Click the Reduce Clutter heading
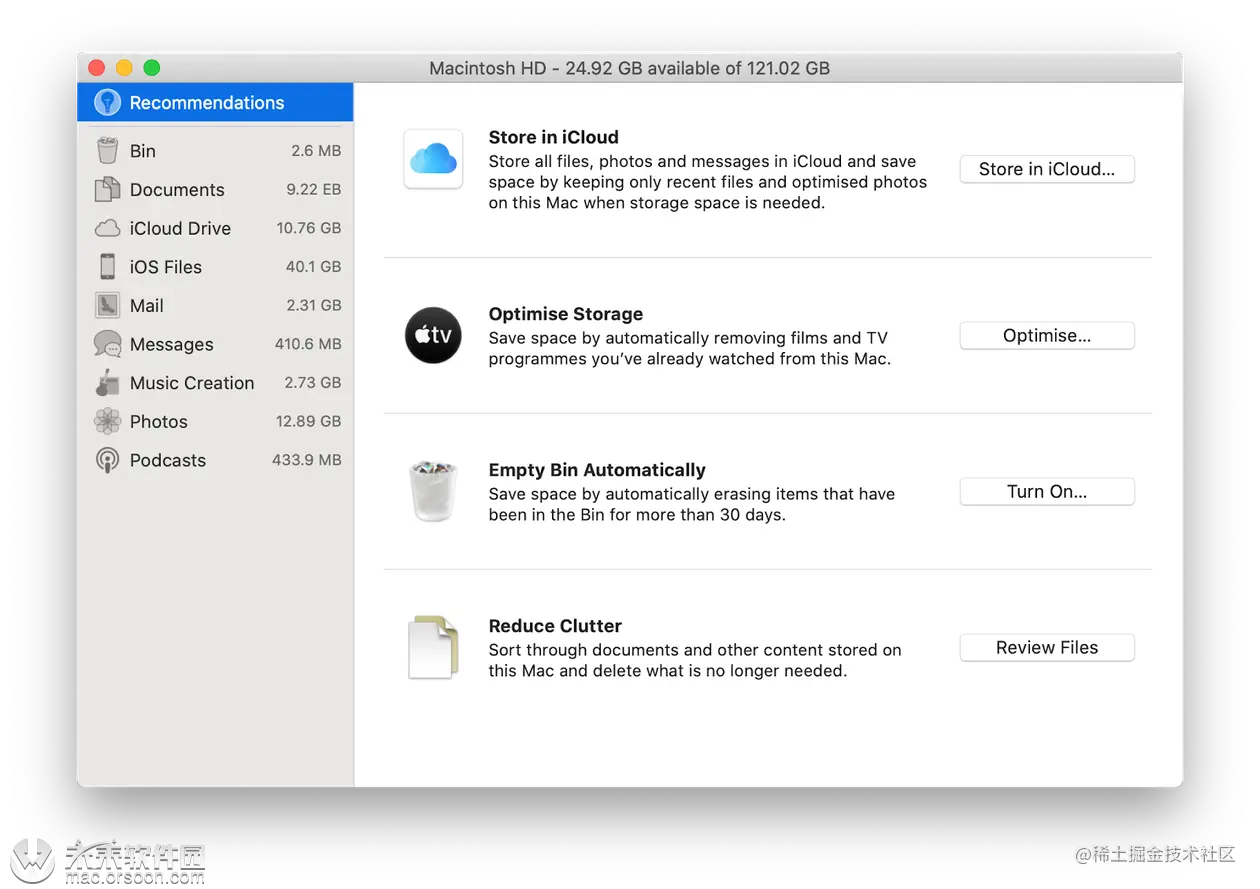1260x889 pixels. coord(555,626)
